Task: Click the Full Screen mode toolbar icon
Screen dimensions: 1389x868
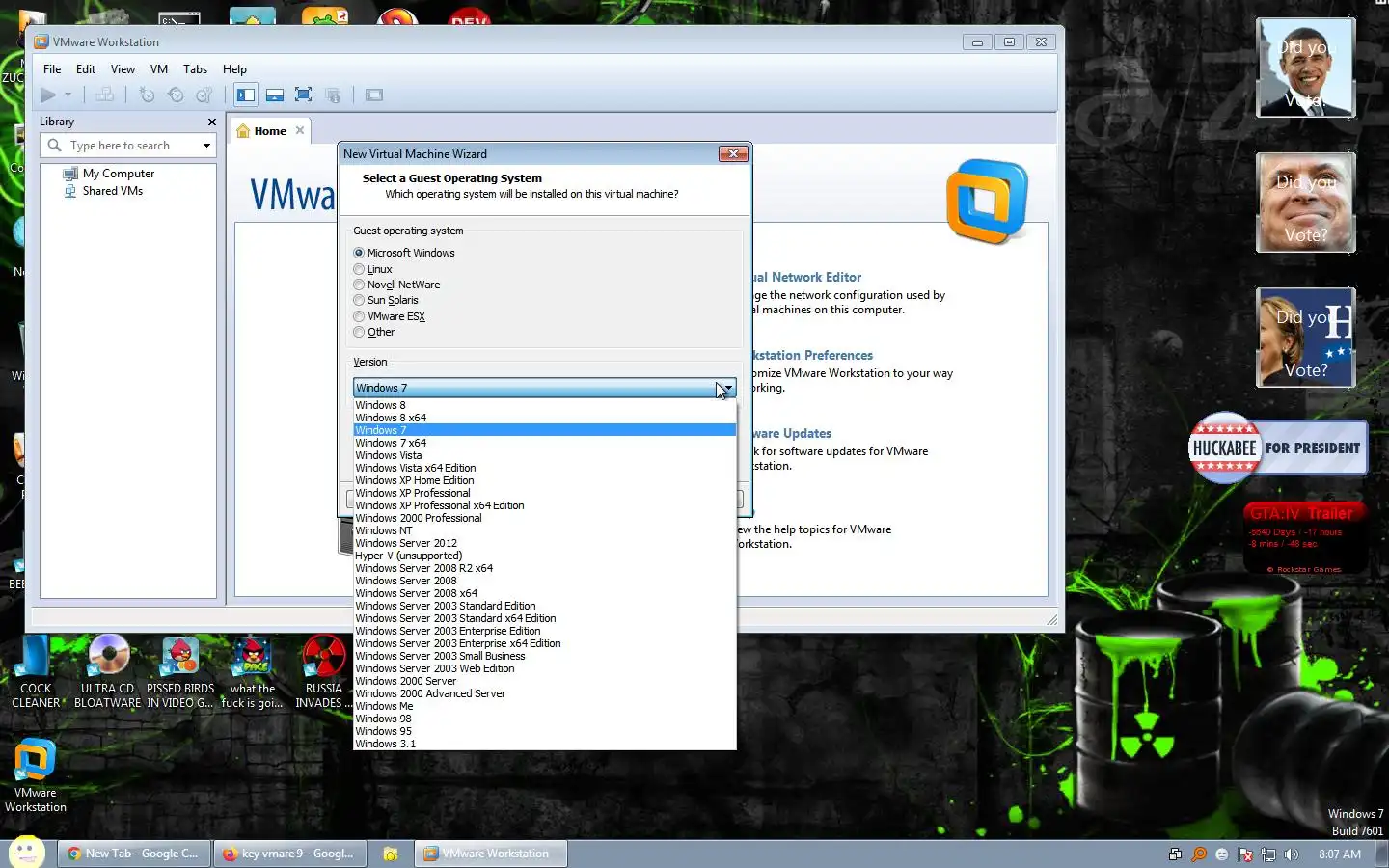Action: pos(303,95)
